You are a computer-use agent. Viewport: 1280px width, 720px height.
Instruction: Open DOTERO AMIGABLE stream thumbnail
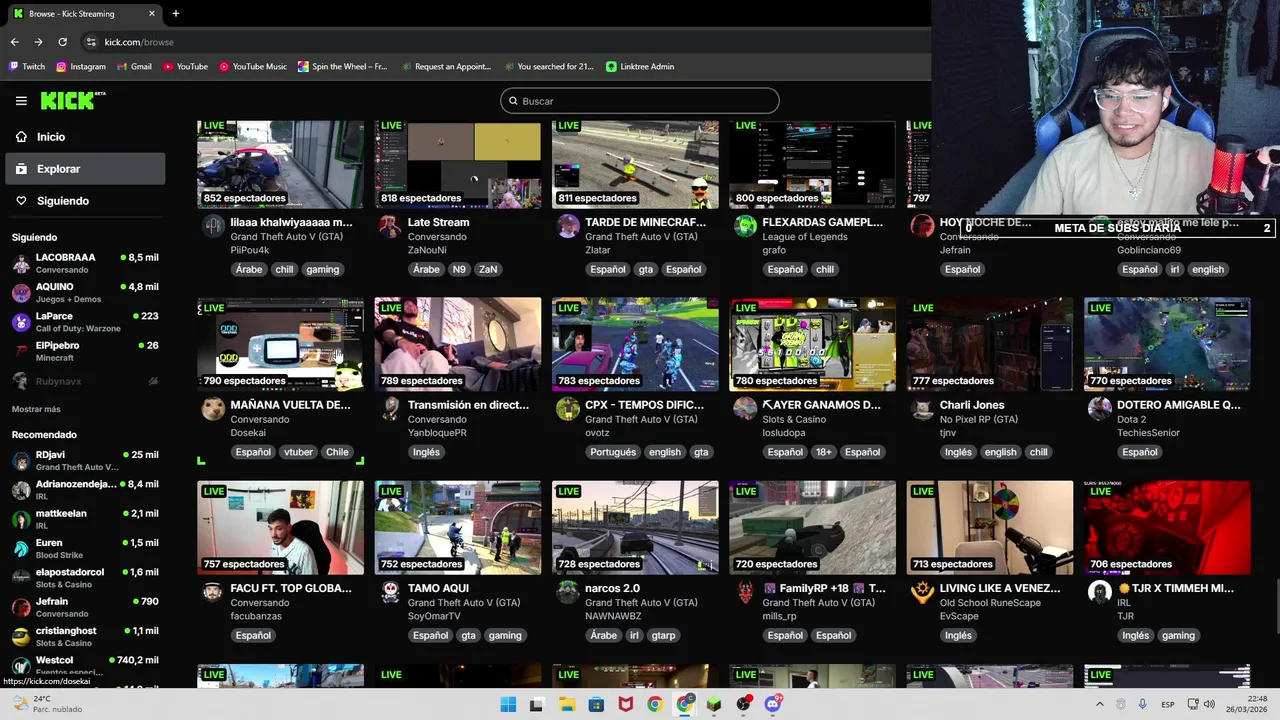tap(1167, 344)
